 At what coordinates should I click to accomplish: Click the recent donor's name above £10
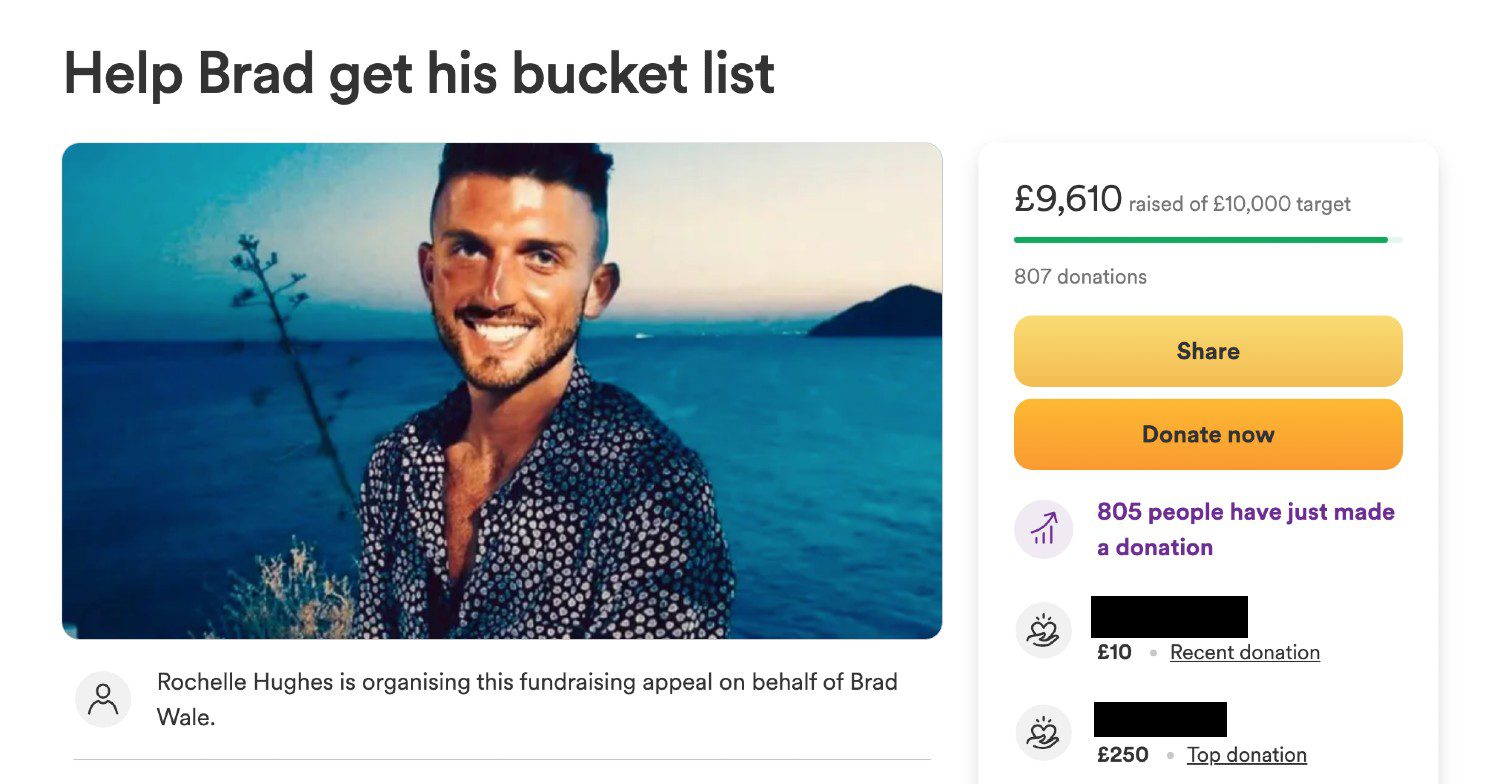[x=1169, y=616]
